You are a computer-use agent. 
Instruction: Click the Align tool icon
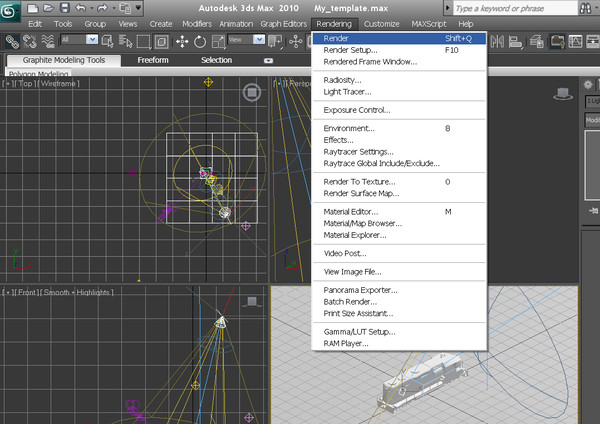(515, 41)
